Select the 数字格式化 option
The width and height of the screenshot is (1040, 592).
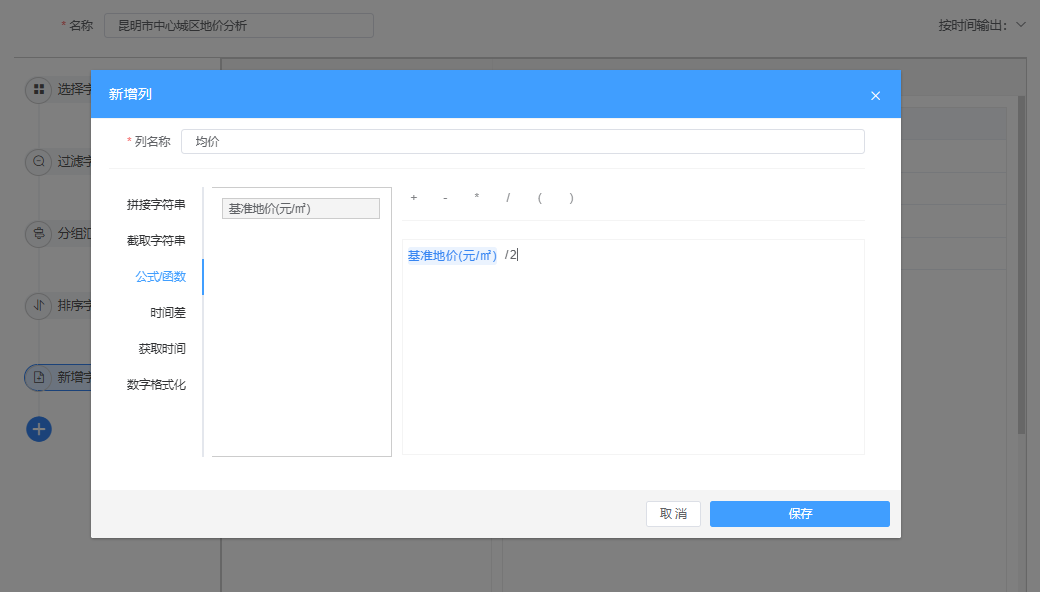tap(156, 384)
